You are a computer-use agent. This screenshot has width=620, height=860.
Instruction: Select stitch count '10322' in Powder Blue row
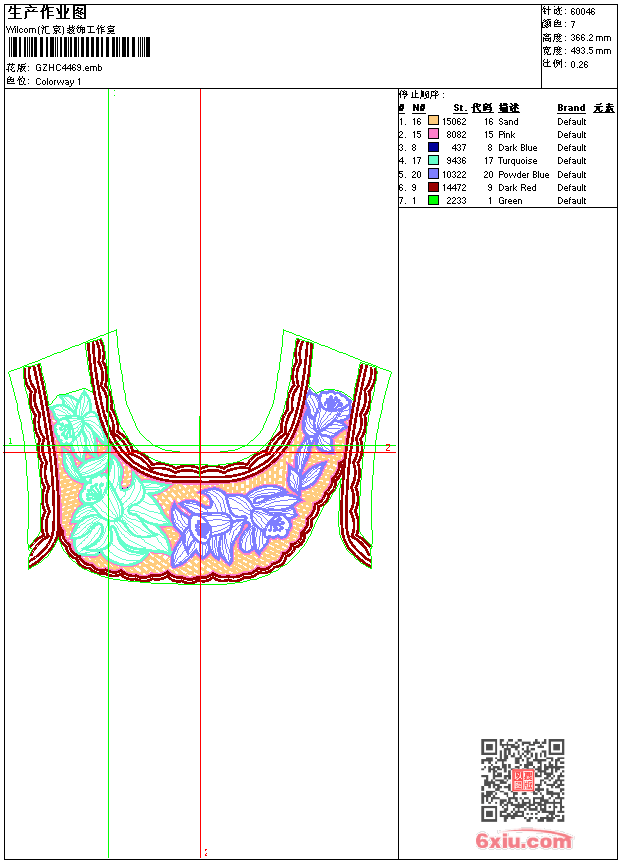(454, 174)
